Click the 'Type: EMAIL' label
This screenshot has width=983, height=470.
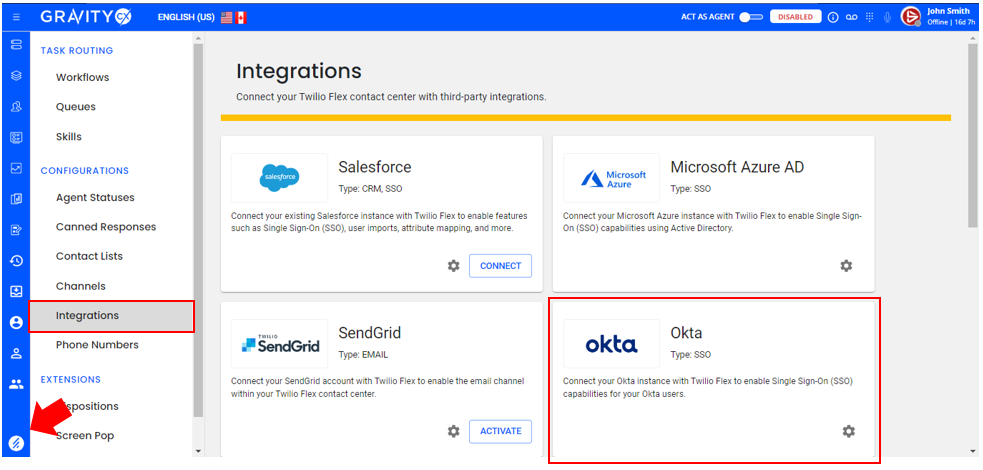point(363,355)
